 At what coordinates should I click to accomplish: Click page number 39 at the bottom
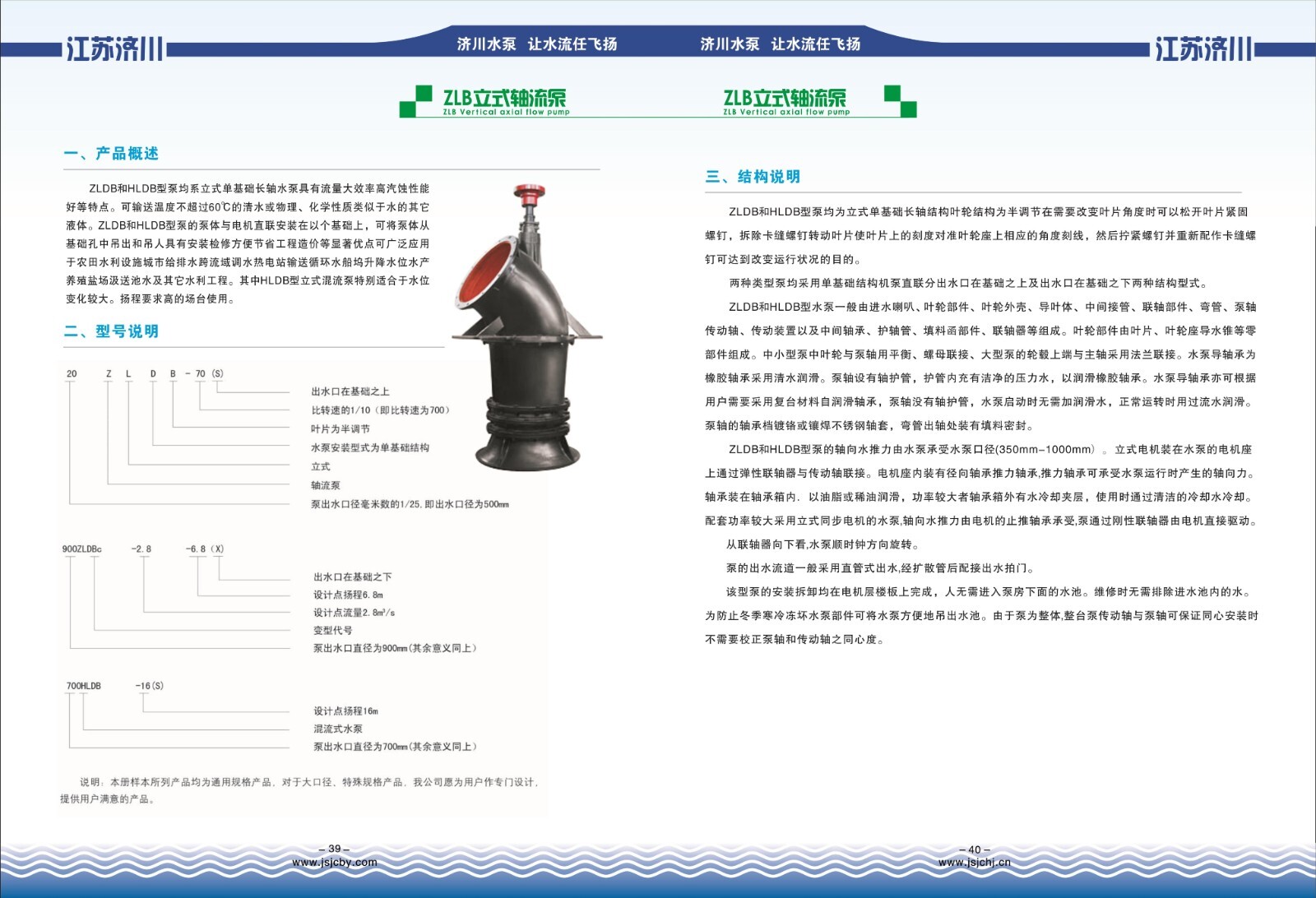pos(334,849)
